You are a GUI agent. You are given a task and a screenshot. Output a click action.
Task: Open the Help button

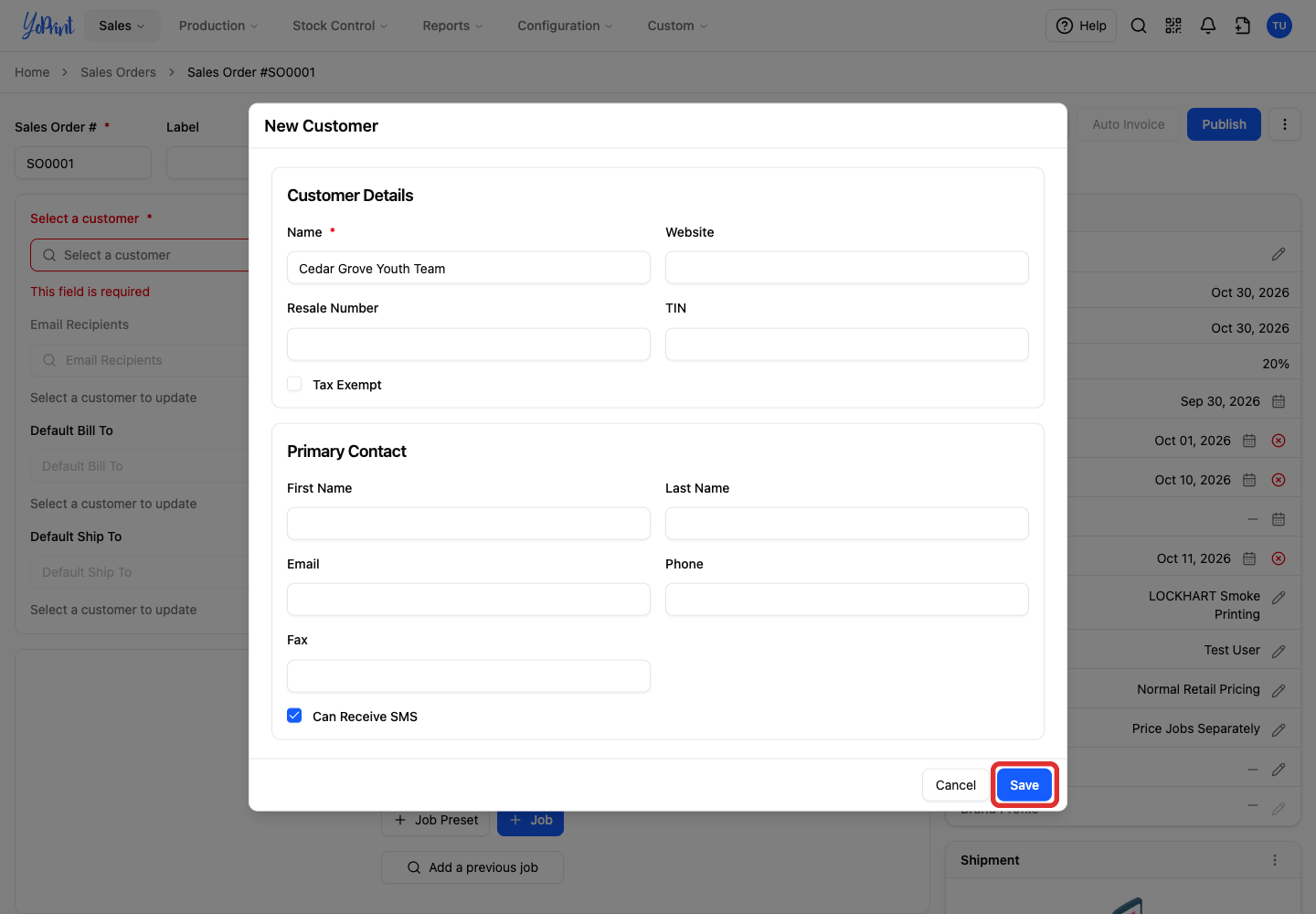(x=1081, y=26)
